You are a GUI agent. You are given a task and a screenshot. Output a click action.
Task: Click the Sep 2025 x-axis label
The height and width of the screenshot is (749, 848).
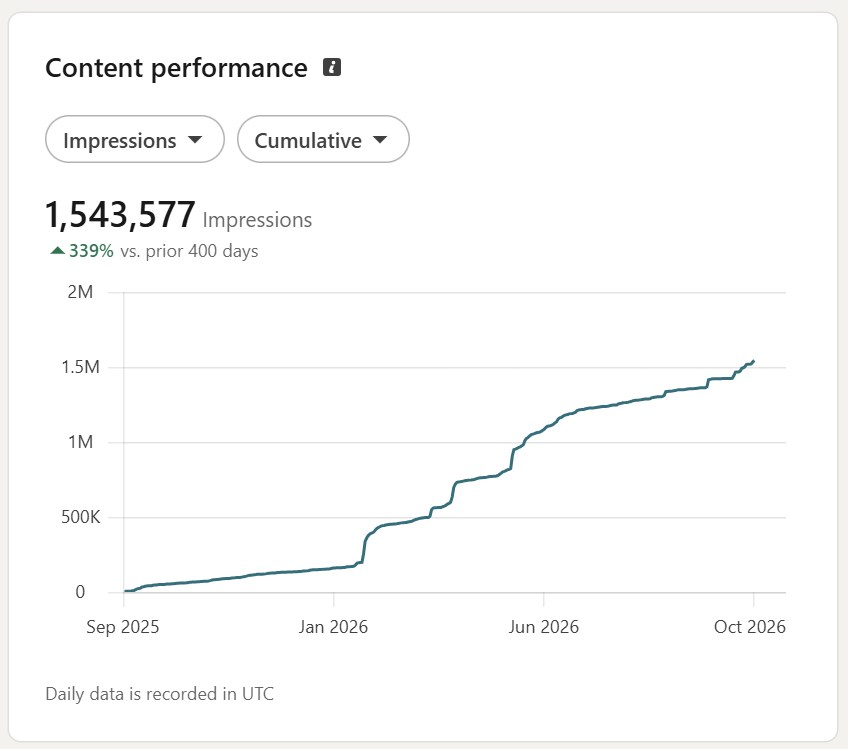(x=123, y=627)
